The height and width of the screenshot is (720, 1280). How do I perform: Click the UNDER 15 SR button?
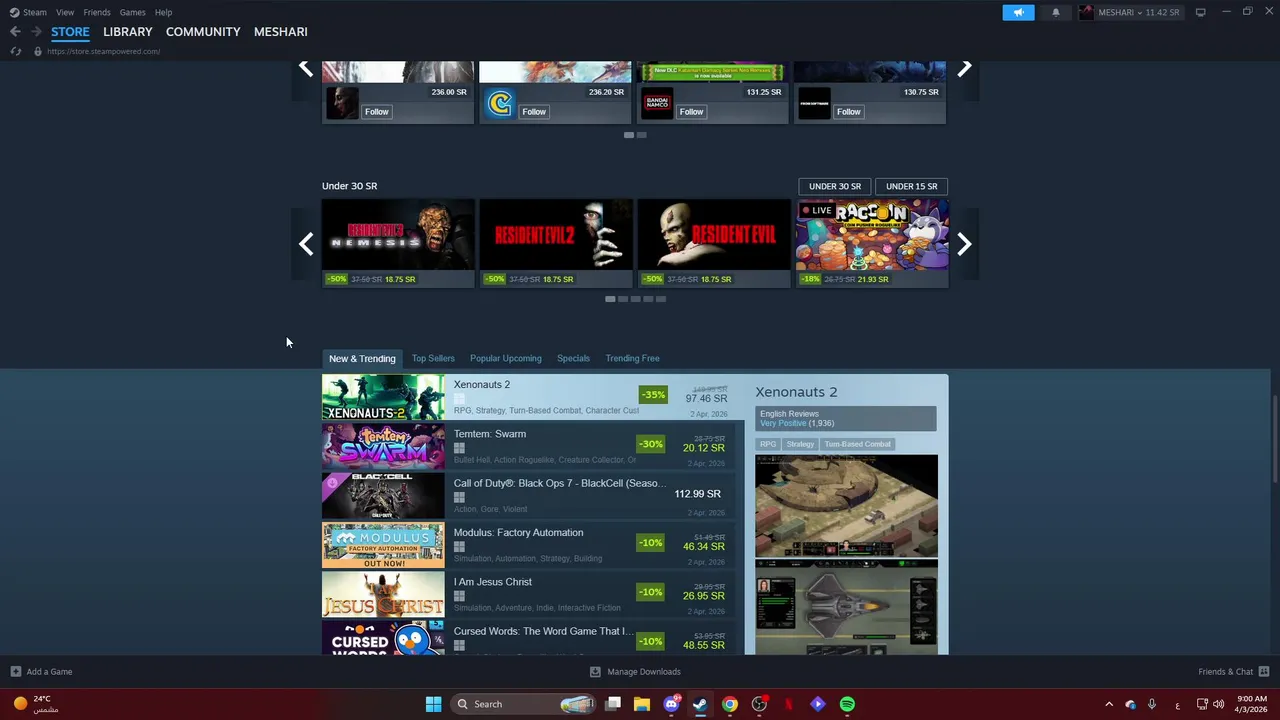[x=912, y=186]
